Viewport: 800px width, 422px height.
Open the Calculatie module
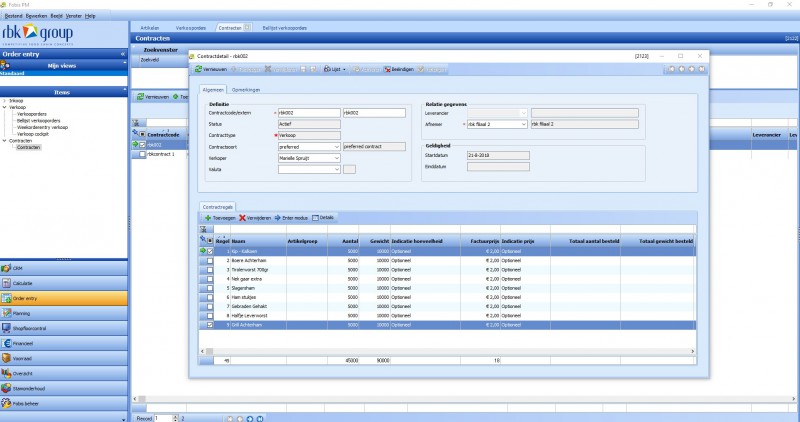(x=64, y=283)
